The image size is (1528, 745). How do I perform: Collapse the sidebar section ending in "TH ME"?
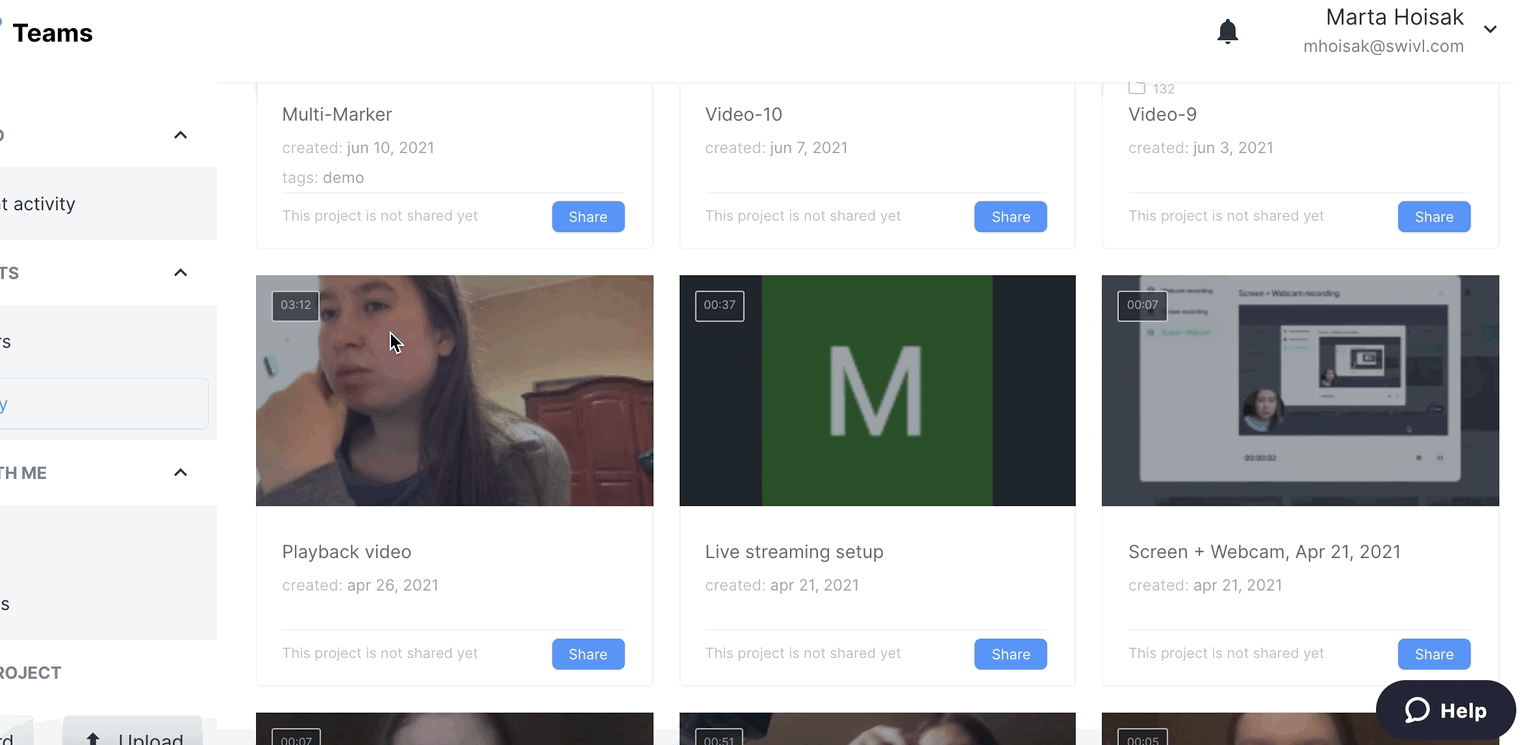tap(180, 473)
